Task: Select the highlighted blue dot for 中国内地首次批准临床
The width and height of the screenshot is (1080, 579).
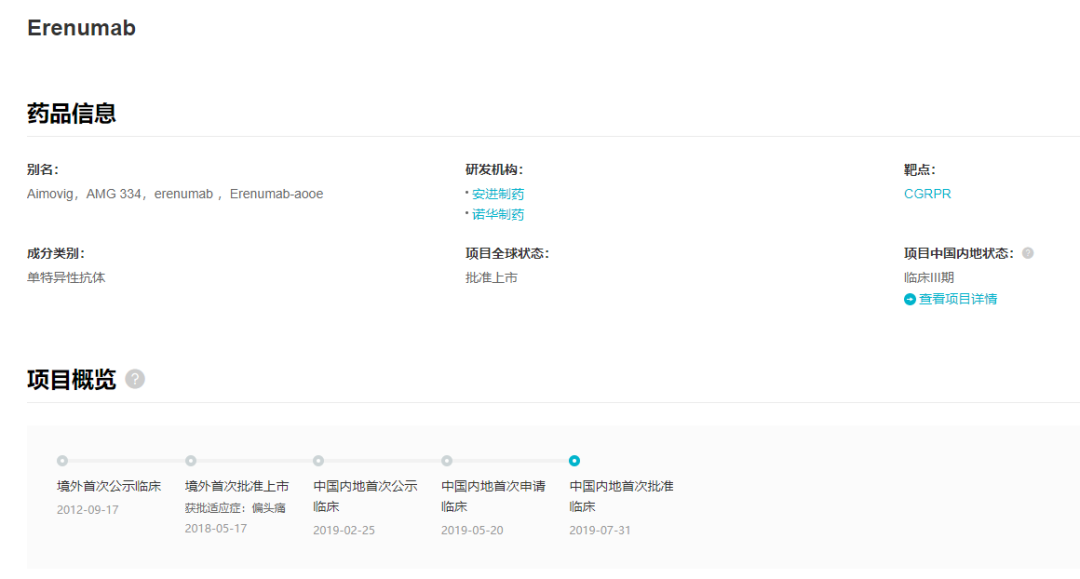Action: click(574, 461)
